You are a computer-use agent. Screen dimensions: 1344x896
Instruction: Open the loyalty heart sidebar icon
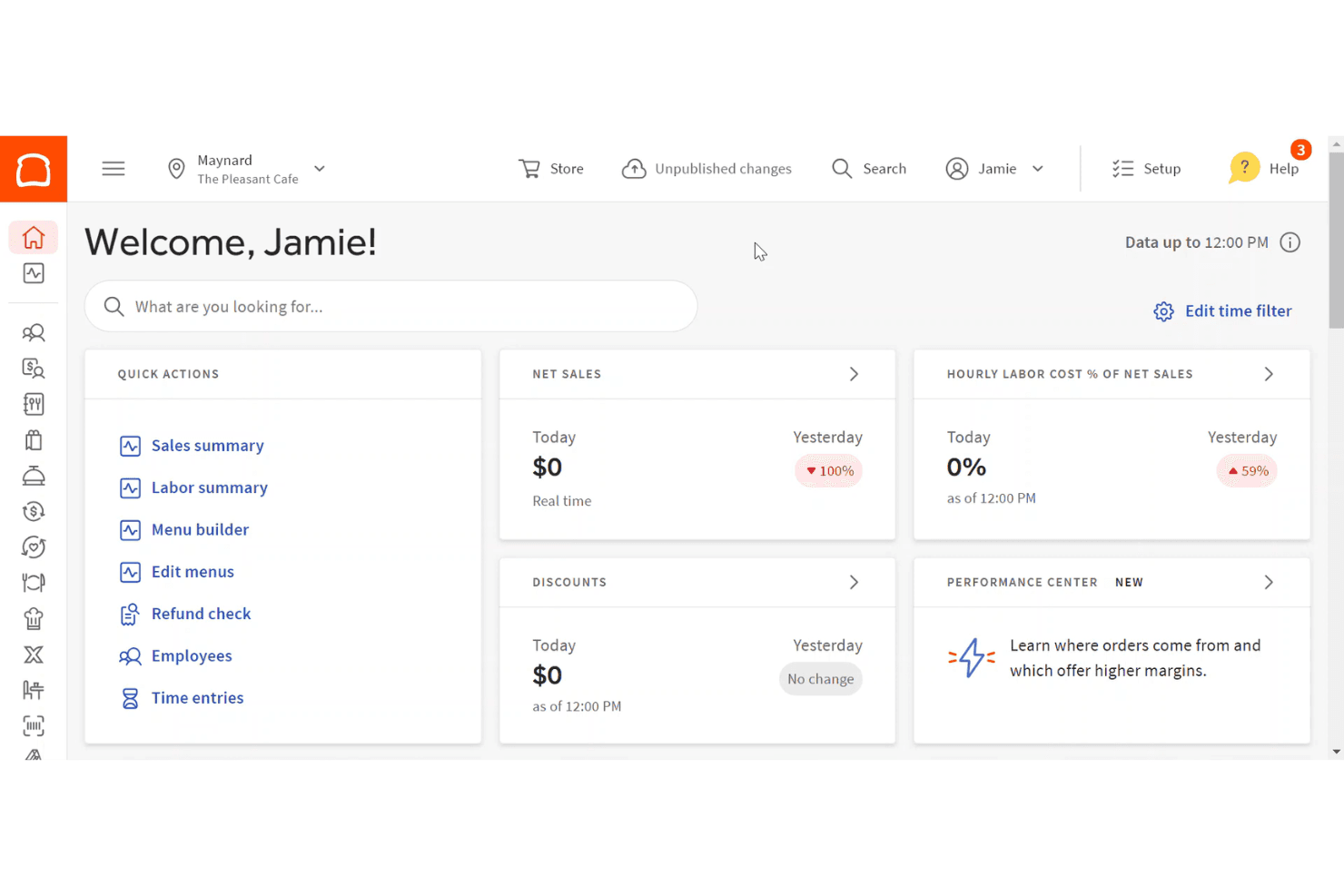pos(34,546)
